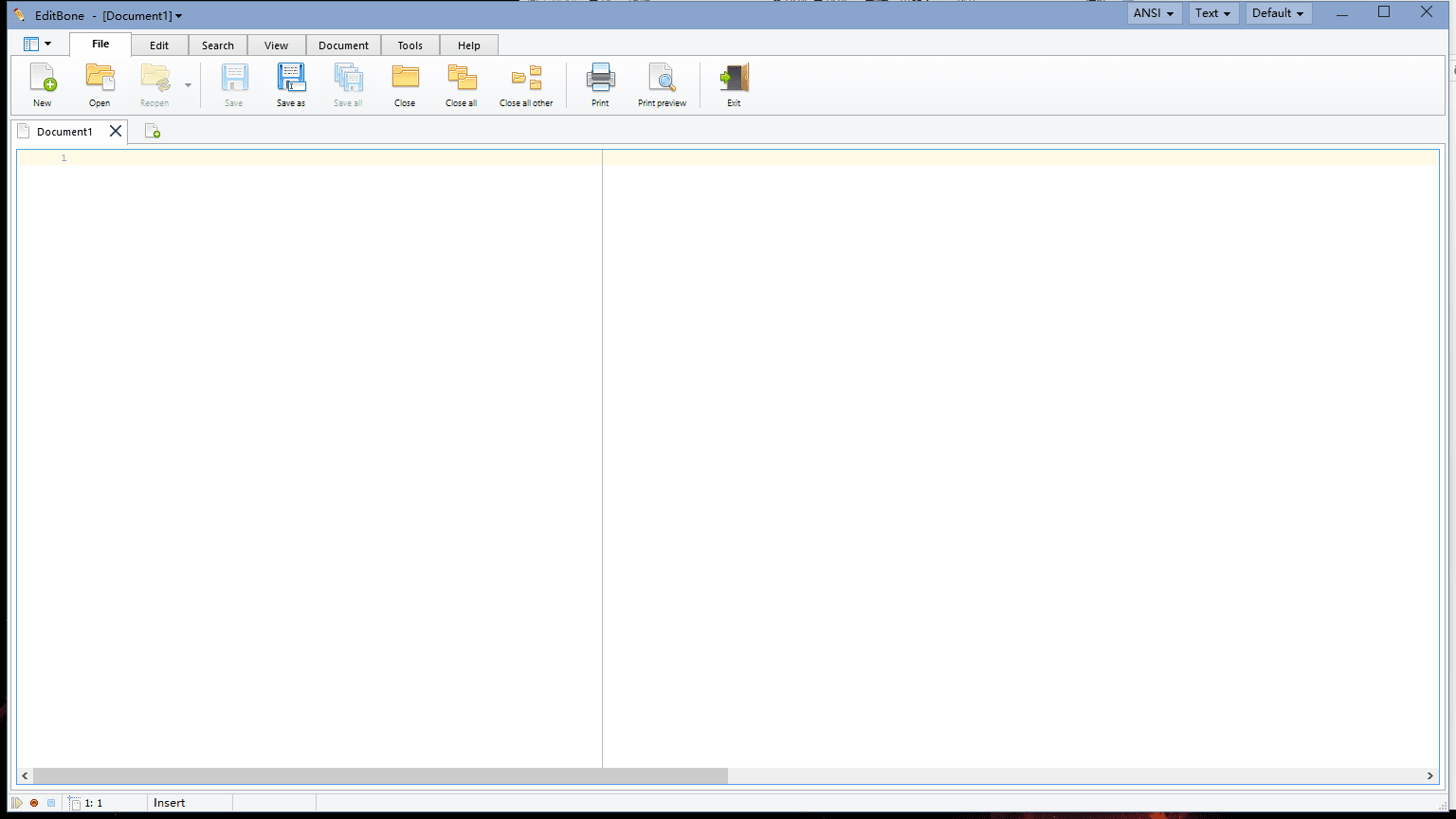
Task: Open the Text highlighter dropdown
Action: point(1213,13)
